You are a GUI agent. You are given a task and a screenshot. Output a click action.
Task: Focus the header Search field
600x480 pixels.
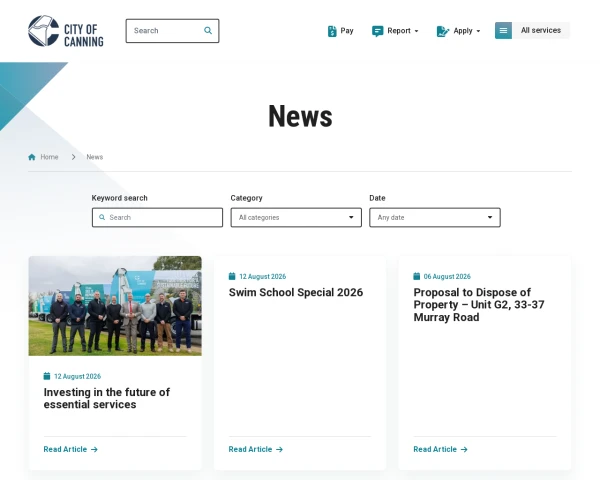[x=172, y=31]
